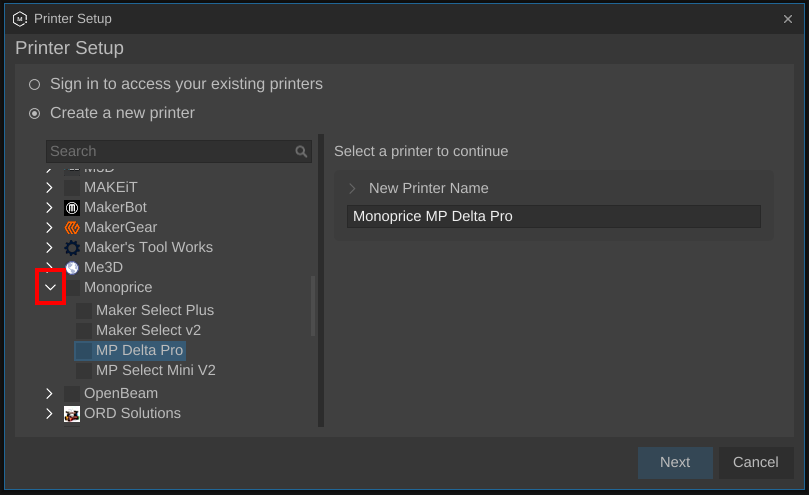Click the MatterControl logo icon in title bar
The width and height of the screenshot is (809, 495).
20,19
